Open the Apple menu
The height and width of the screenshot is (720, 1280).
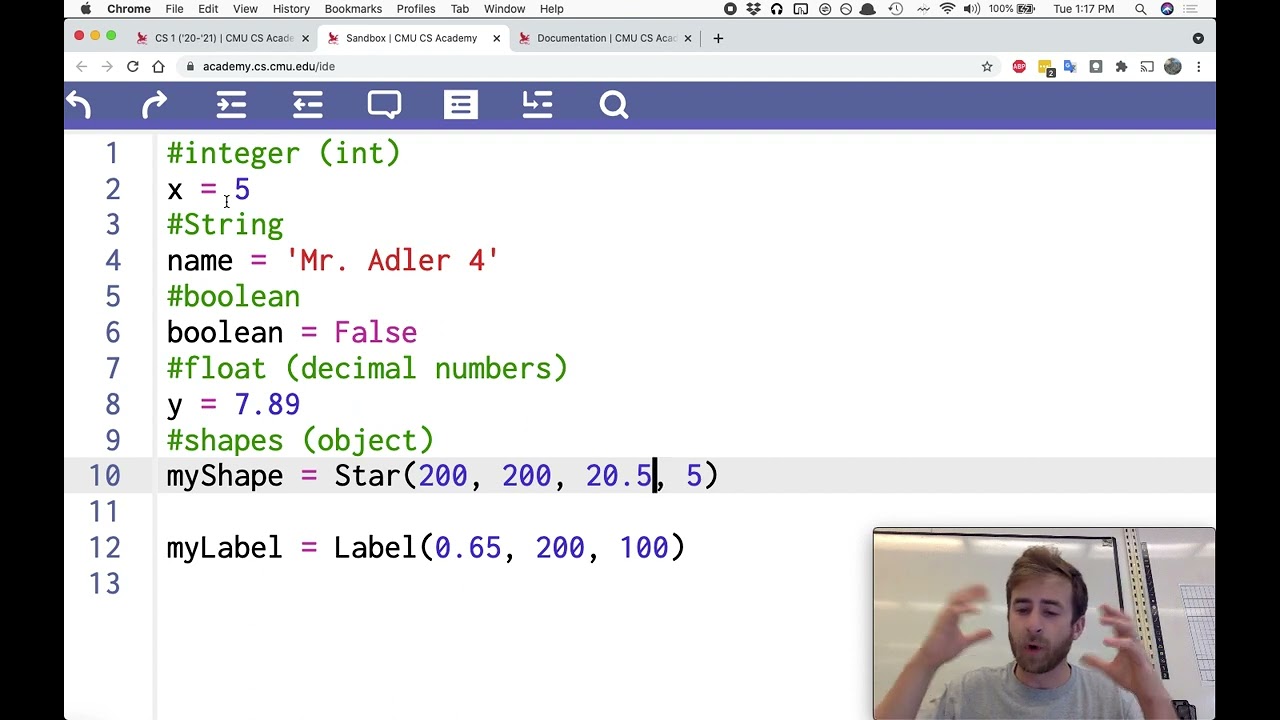pos(86,9)
